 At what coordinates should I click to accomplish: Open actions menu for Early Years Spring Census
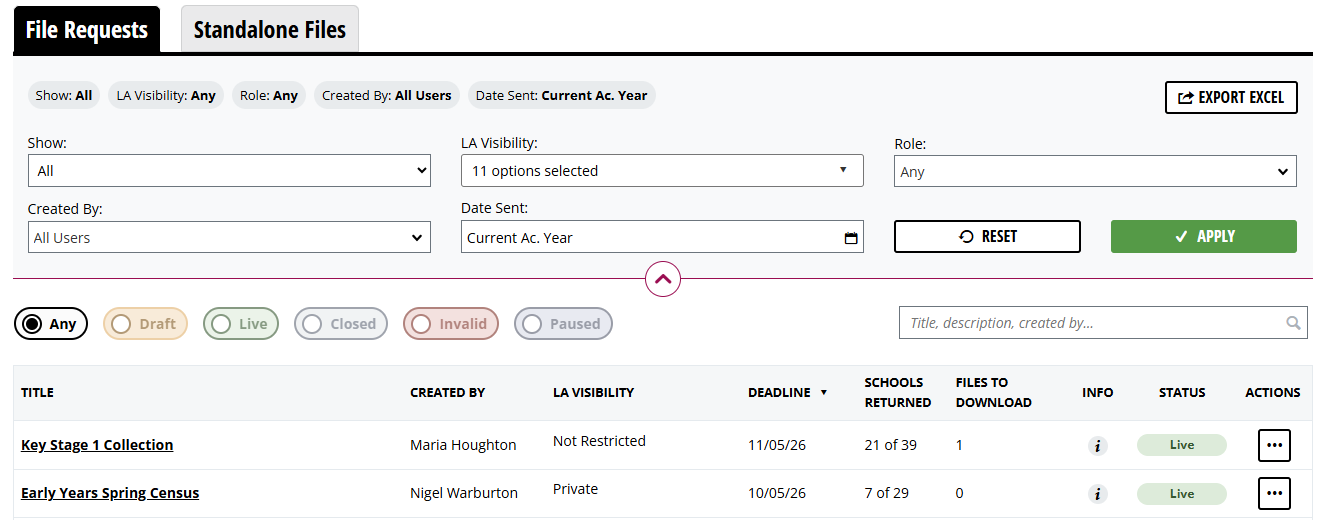[x=1274, y=493]
